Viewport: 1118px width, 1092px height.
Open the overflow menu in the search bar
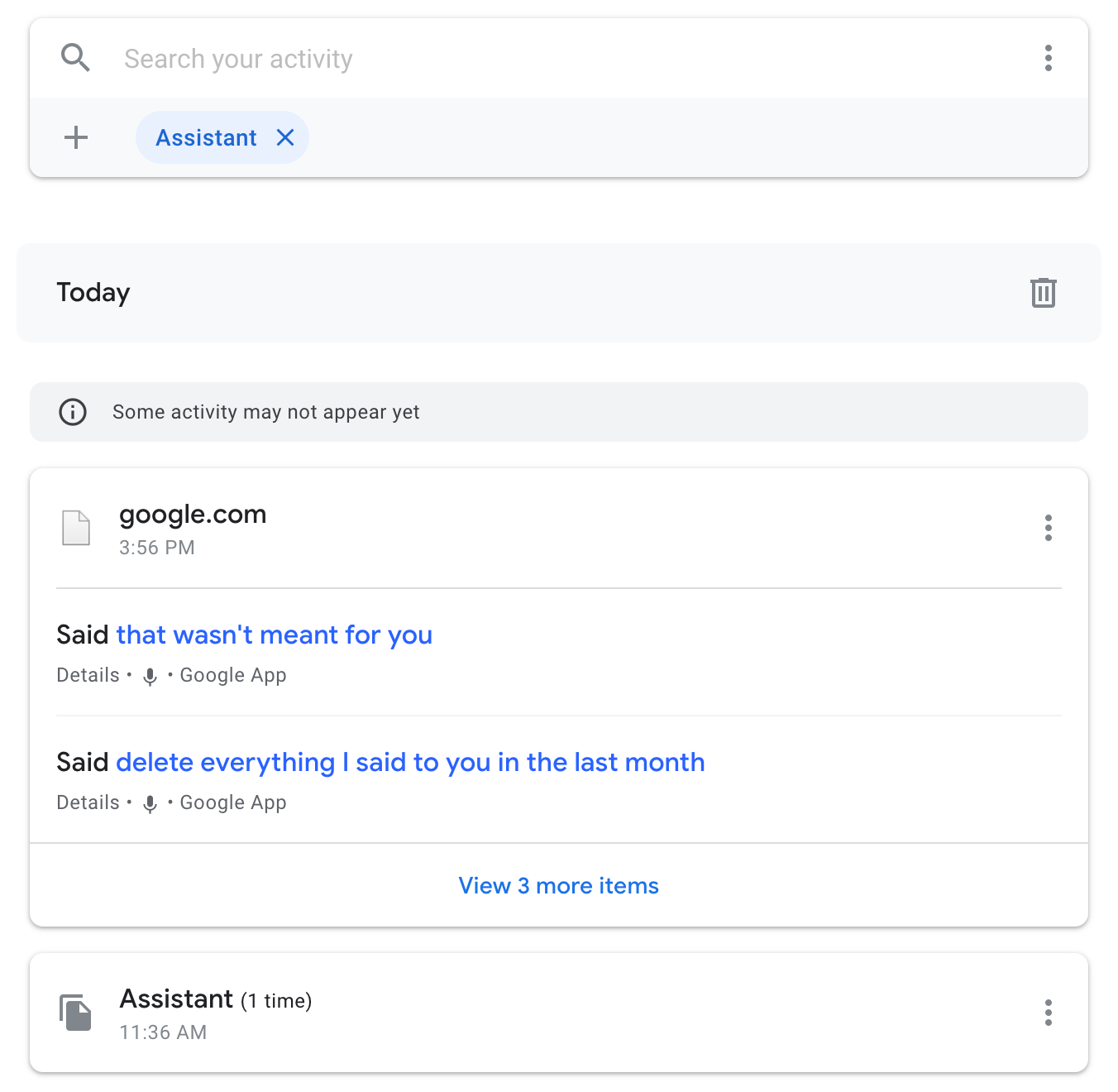pos(1049,58)
